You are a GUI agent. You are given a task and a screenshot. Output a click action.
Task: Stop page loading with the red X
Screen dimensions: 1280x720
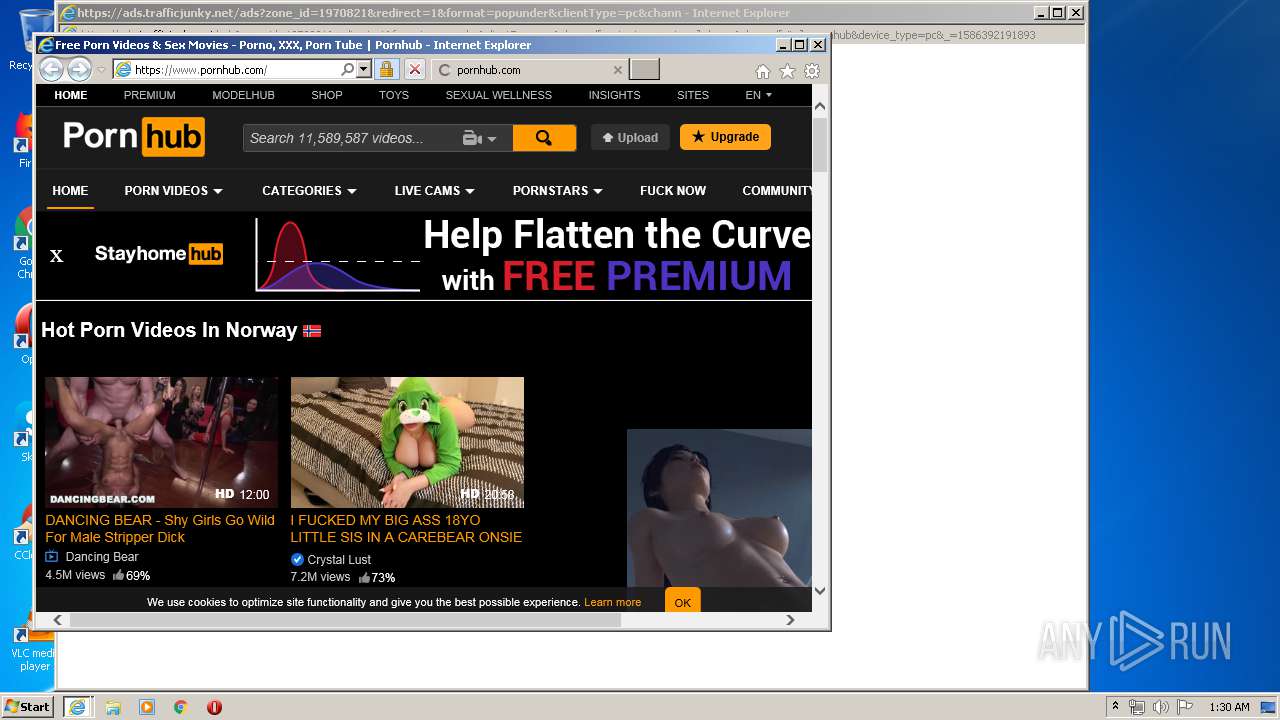pyautogui.click(x=415, y=70)
